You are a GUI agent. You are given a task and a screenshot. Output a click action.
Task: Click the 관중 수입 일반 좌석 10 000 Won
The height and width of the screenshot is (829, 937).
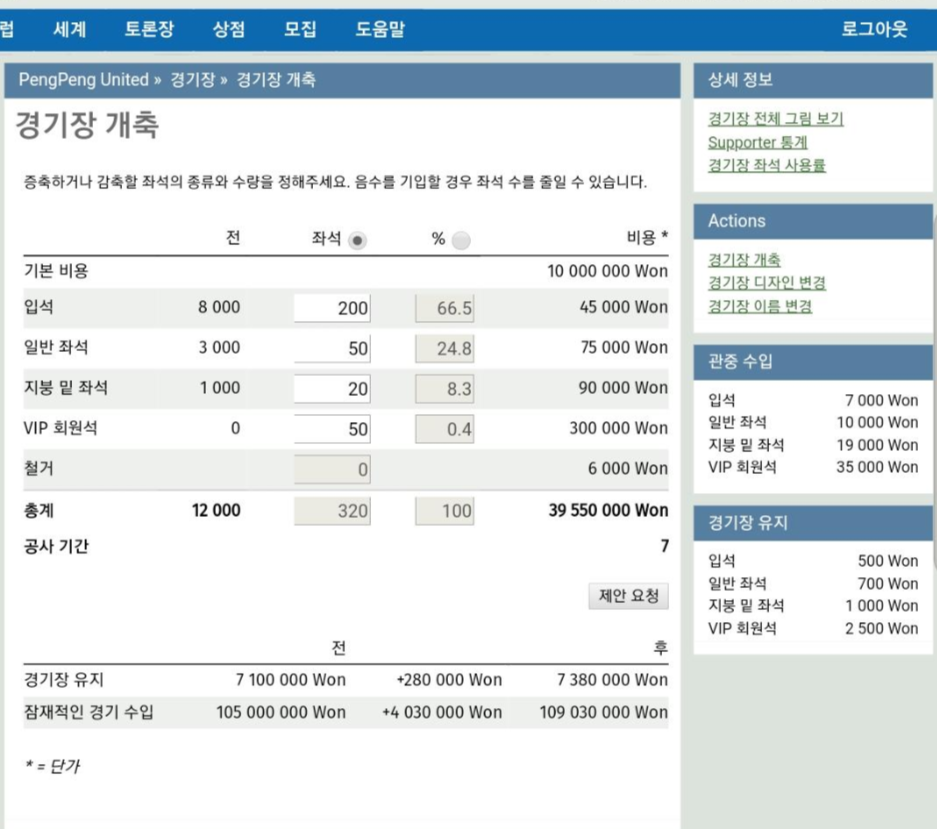[x=877, y=423]
